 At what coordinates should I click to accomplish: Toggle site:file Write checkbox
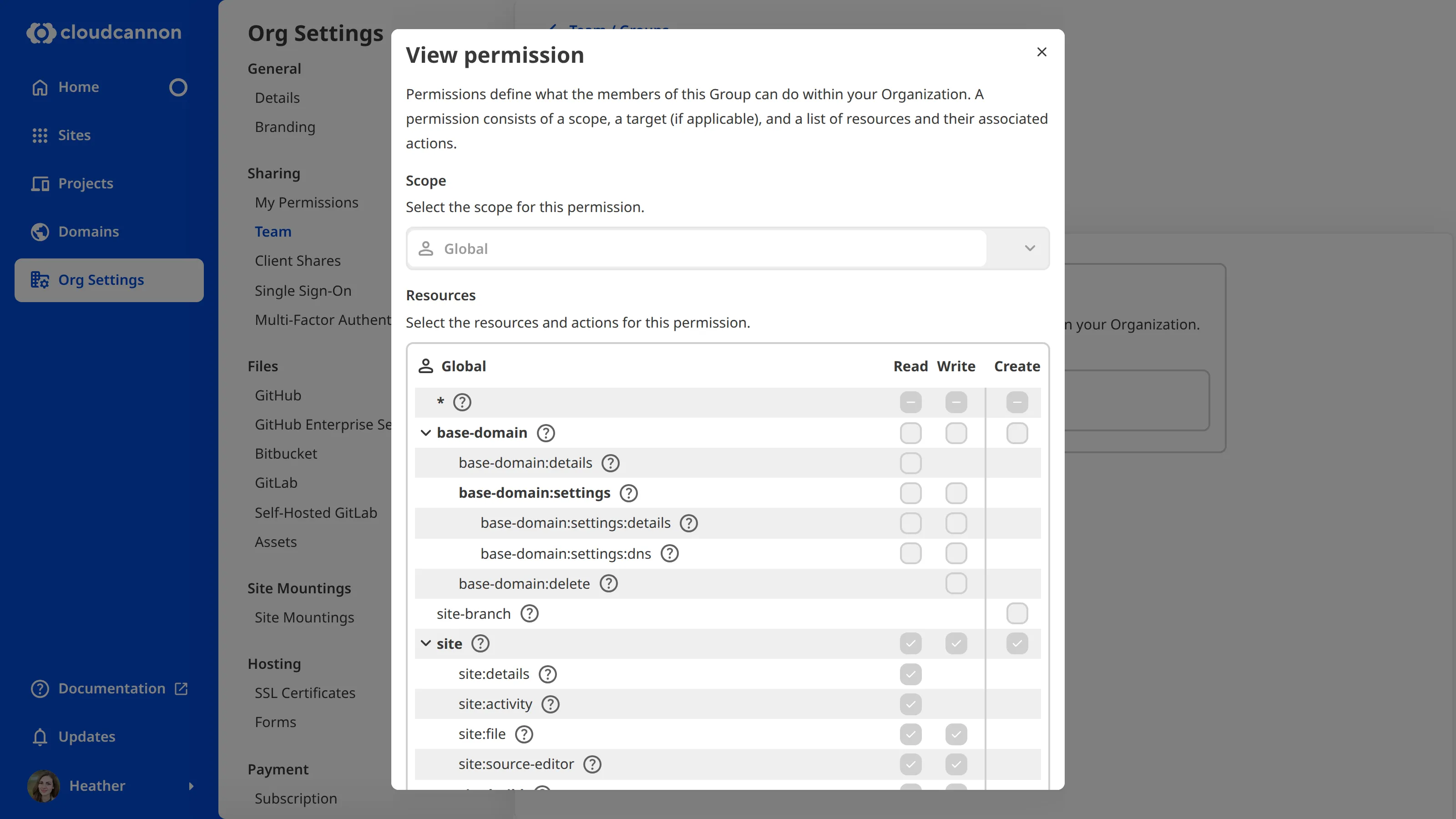[956, 734]
